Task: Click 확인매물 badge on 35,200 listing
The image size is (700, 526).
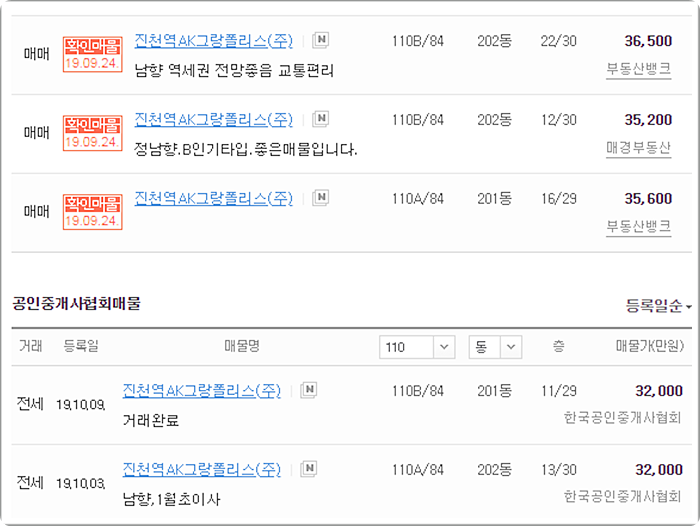Action: pyautogui.click(x=92, y=133)
